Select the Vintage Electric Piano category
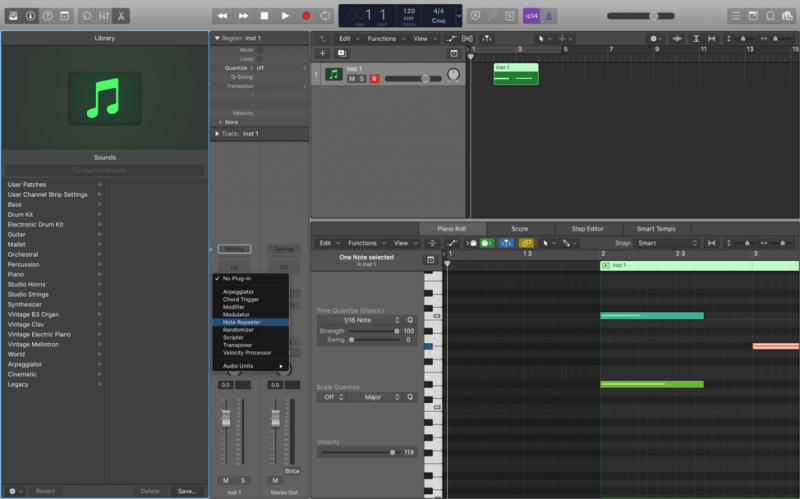This screenshot has width=800, height=499. [54, 335]
